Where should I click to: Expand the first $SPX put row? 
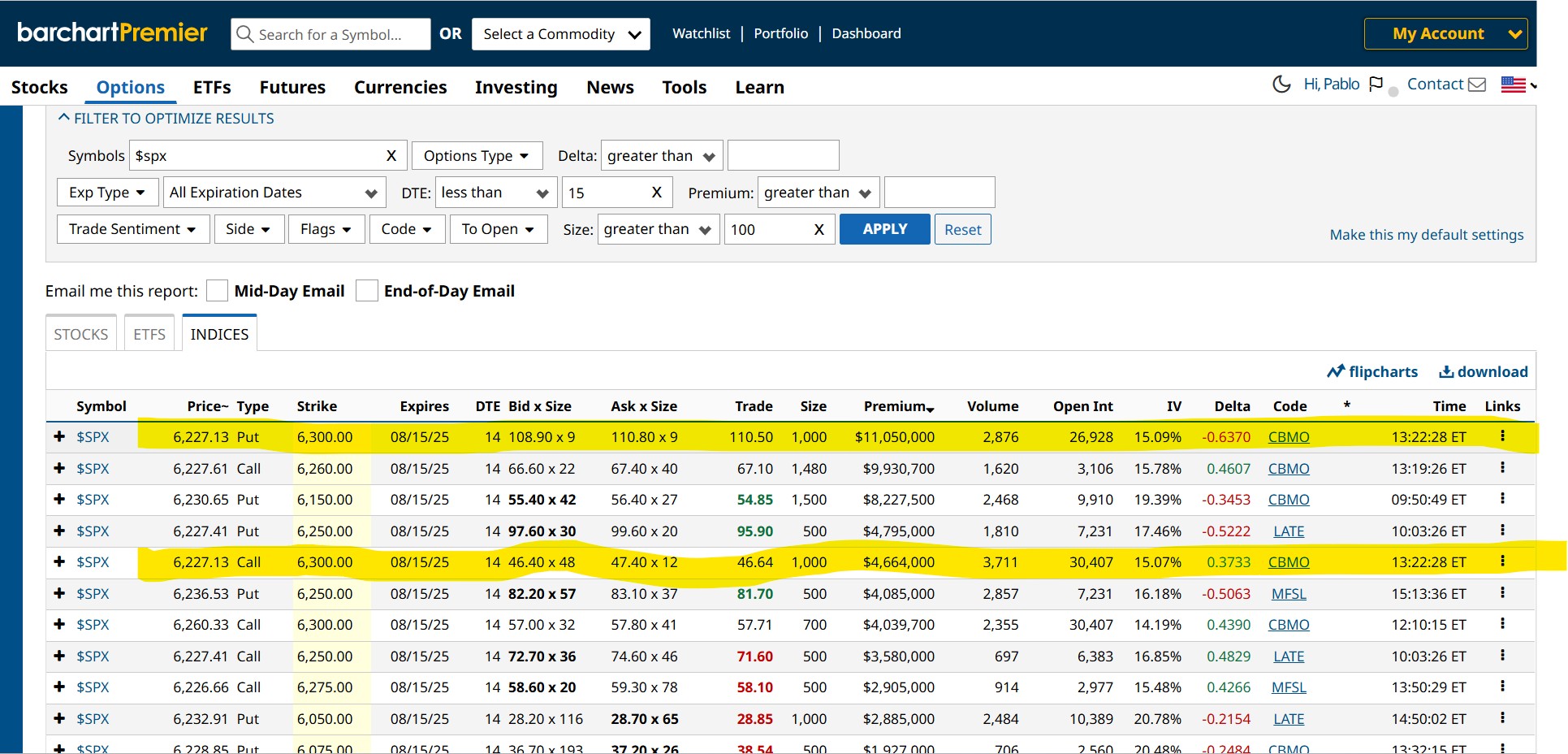pos(59,437)
